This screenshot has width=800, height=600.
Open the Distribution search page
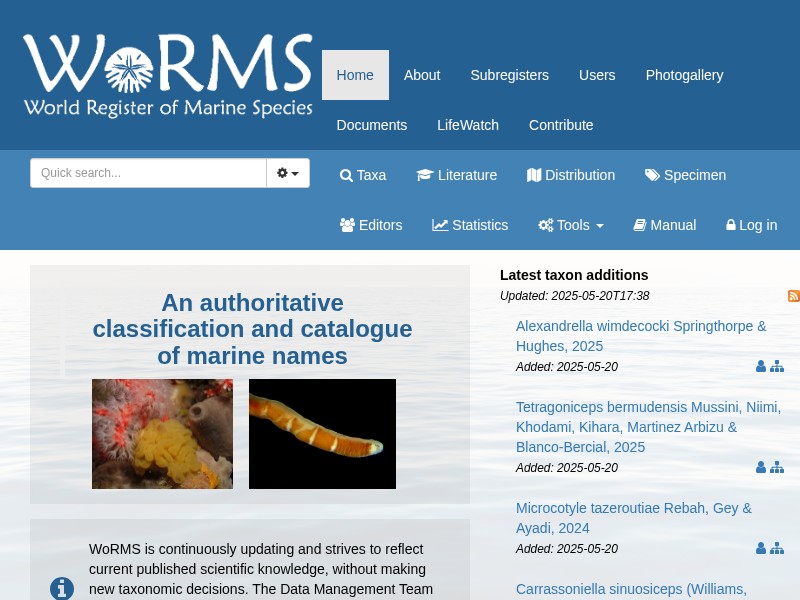pyautogui.click(x=571, y=175)
